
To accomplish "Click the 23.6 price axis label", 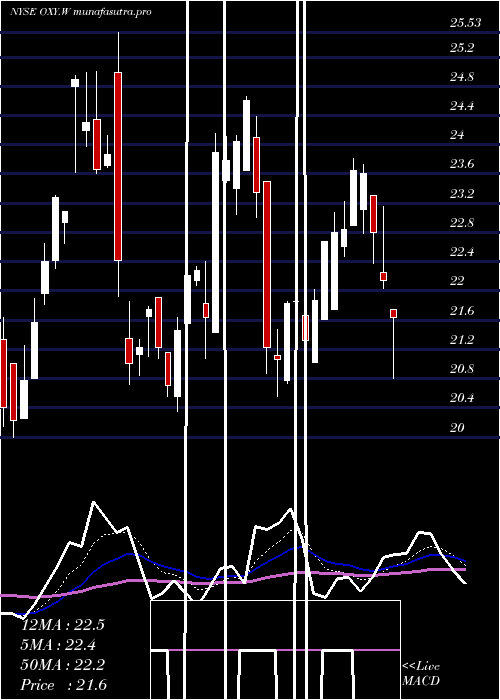I will (x=462, y=165).
